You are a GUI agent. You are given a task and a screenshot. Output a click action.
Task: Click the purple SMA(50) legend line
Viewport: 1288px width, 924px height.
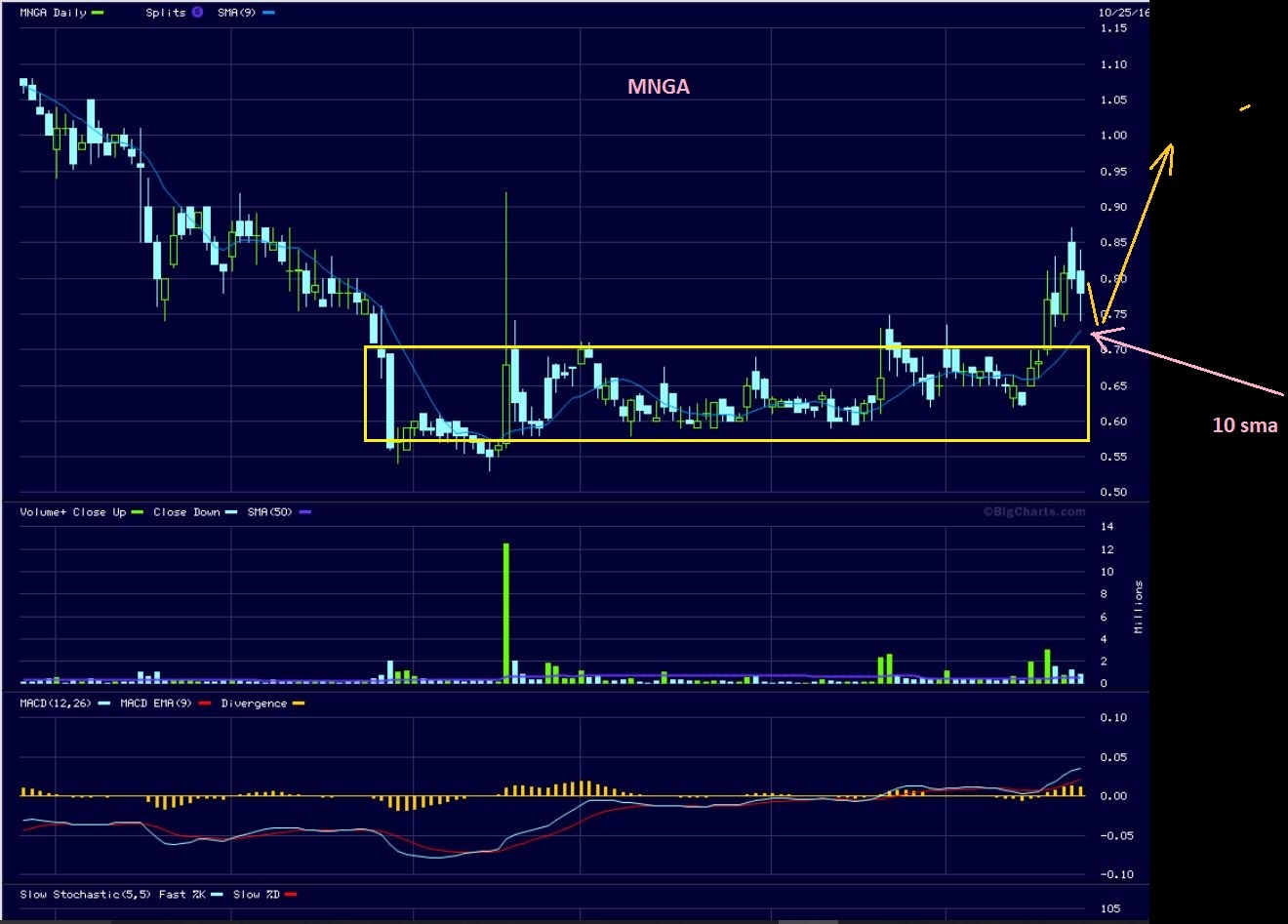coord(305,512)
